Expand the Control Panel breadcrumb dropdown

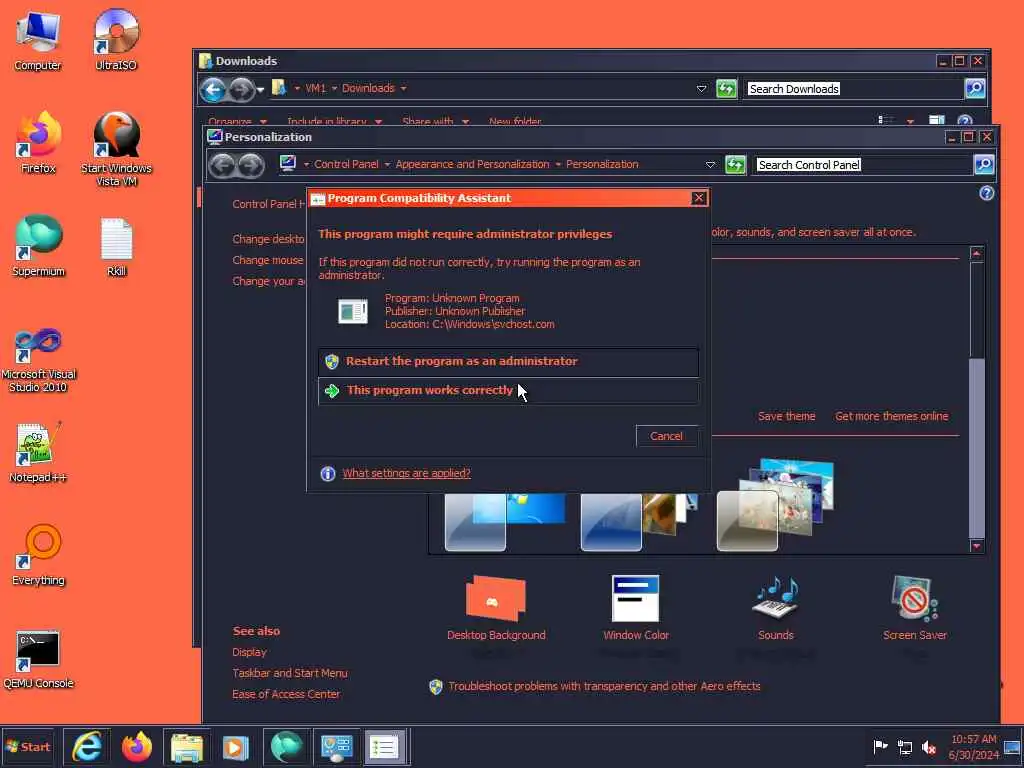coord(387,165)
